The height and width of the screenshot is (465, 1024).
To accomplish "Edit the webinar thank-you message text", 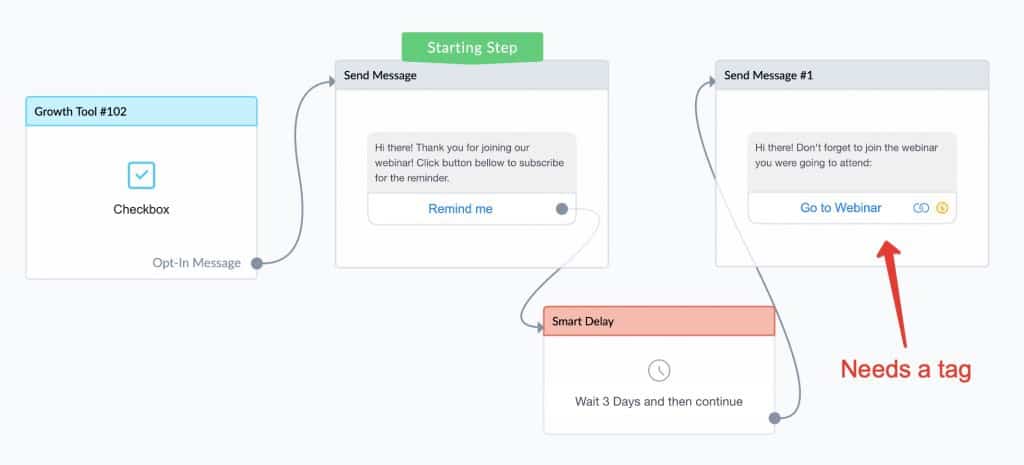I will (472, 163).
